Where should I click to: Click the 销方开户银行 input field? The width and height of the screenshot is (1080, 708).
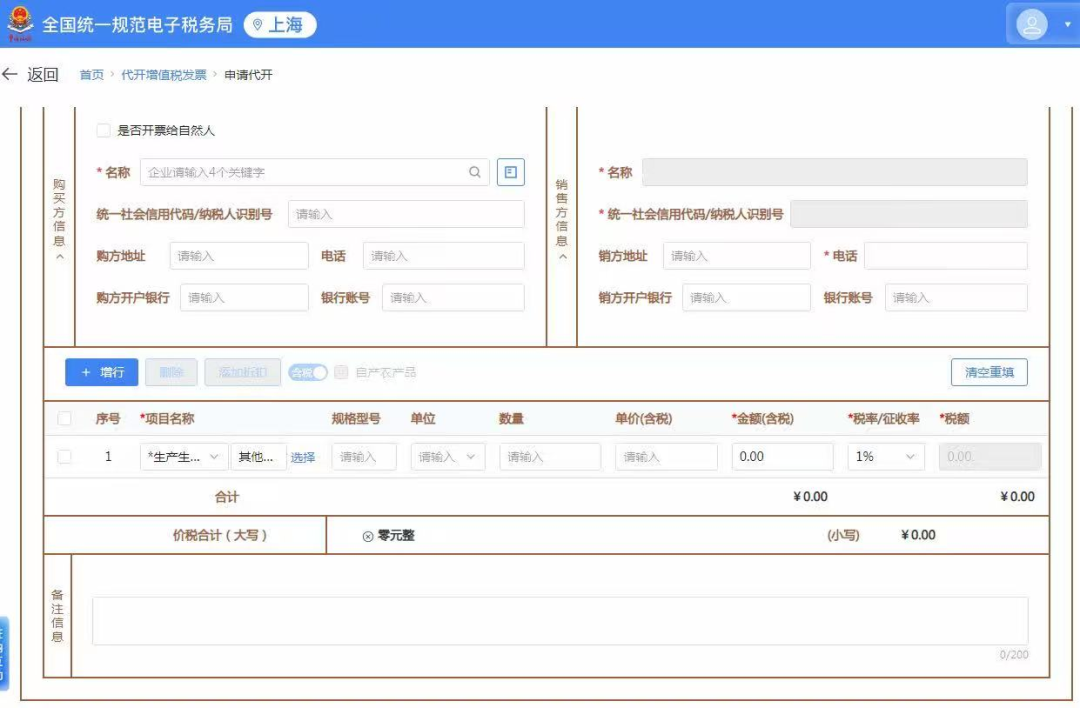[x=747, y=298]
